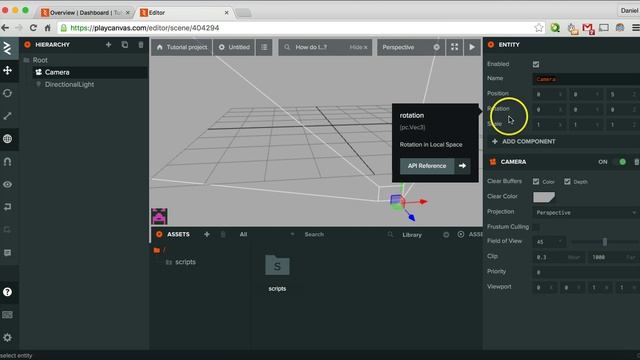Viewport: 640px width, 360px height.
Task: Open the assets Library button
Action: 412,235
